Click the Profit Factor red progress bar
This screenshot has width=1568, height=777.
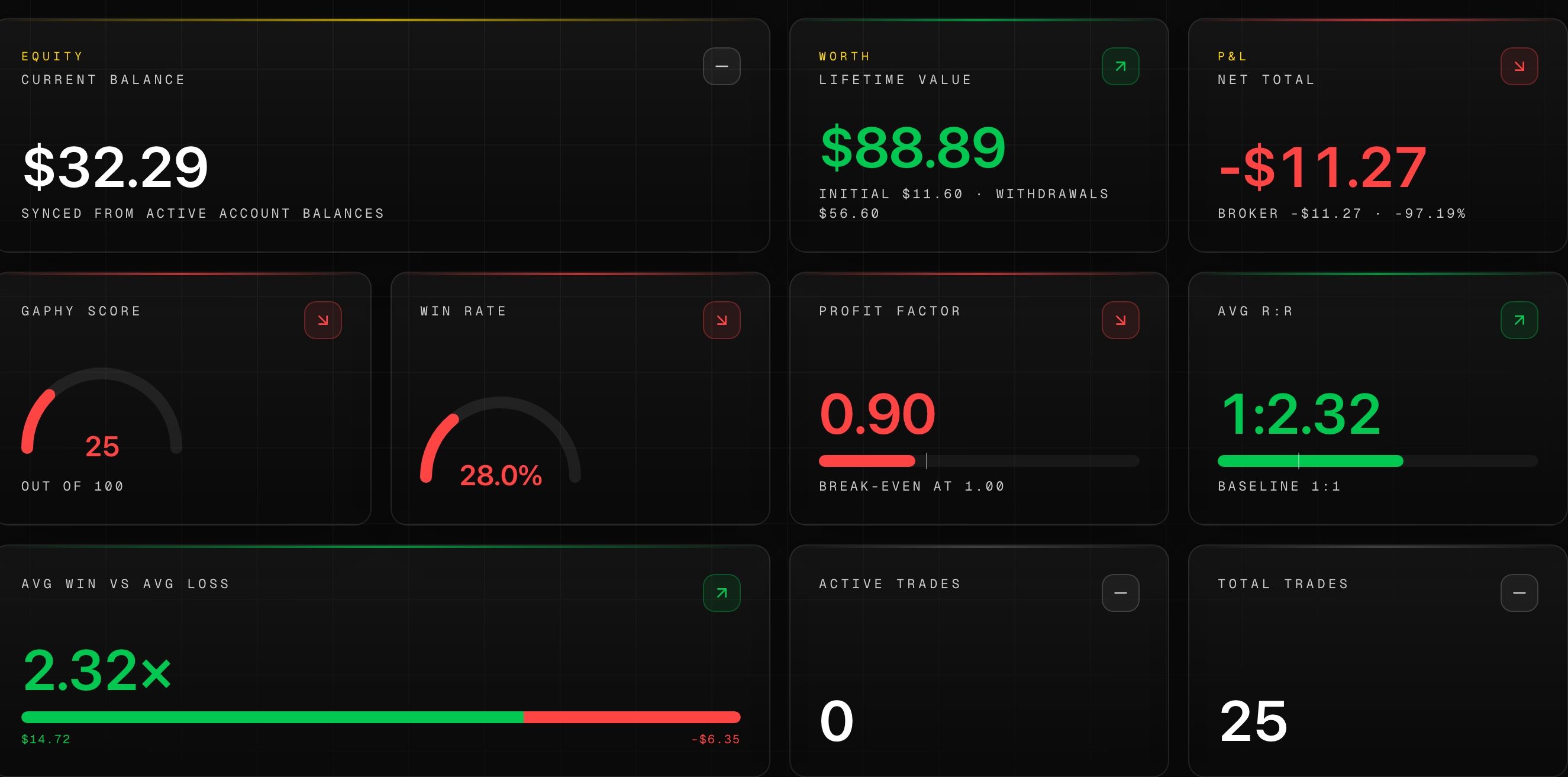click(867, 461)
